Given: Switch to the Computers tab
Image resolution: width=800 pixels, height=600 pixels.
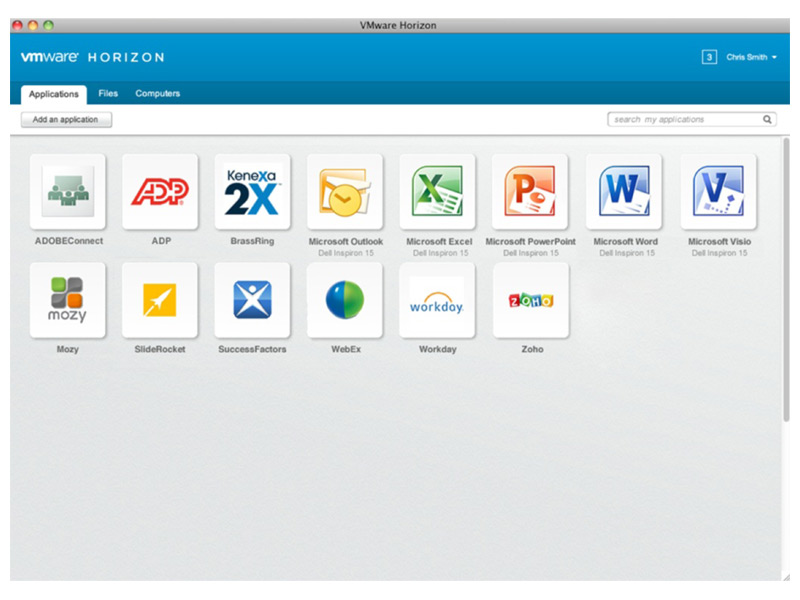Looking at the screenshot, I should click(x=158, y=93).
